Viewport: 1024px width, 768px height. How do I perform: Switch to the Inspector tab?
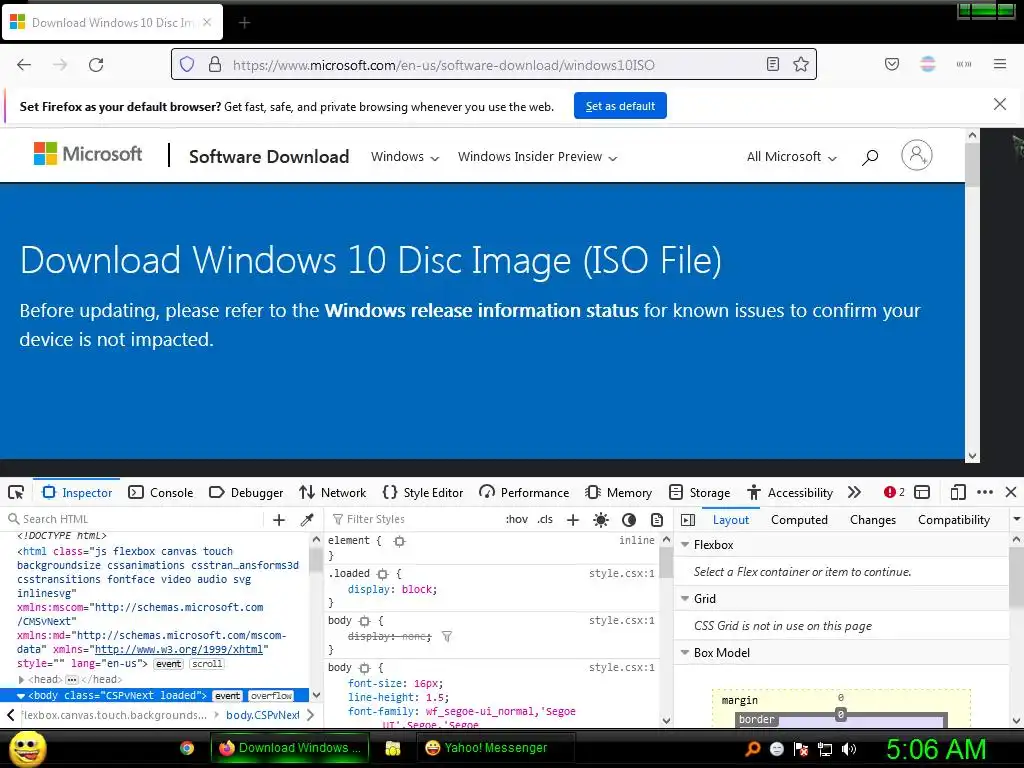point(77,492)
